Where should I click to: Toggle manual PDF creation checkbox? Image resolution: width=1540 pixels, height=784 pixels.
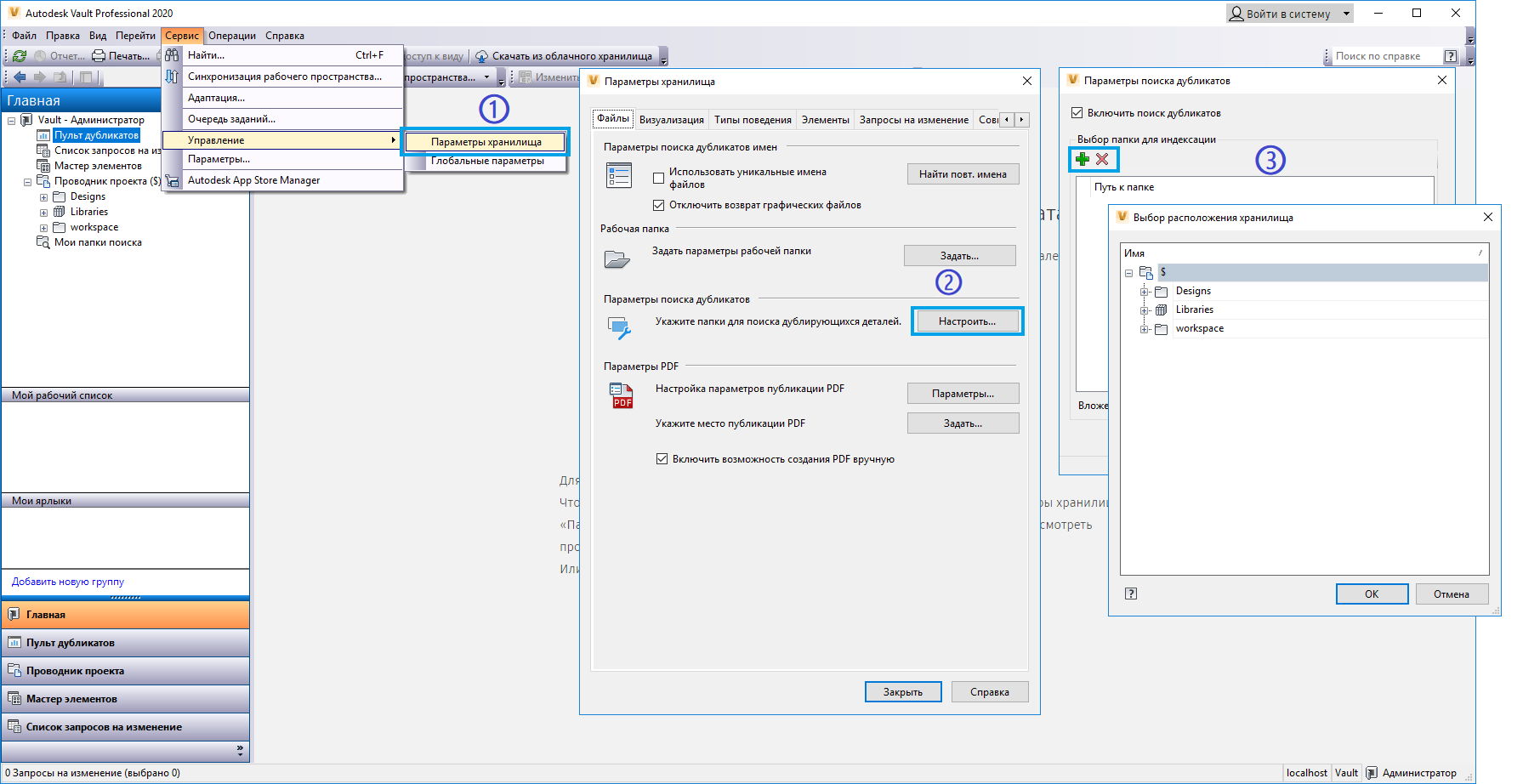click(x=662, y=459)
